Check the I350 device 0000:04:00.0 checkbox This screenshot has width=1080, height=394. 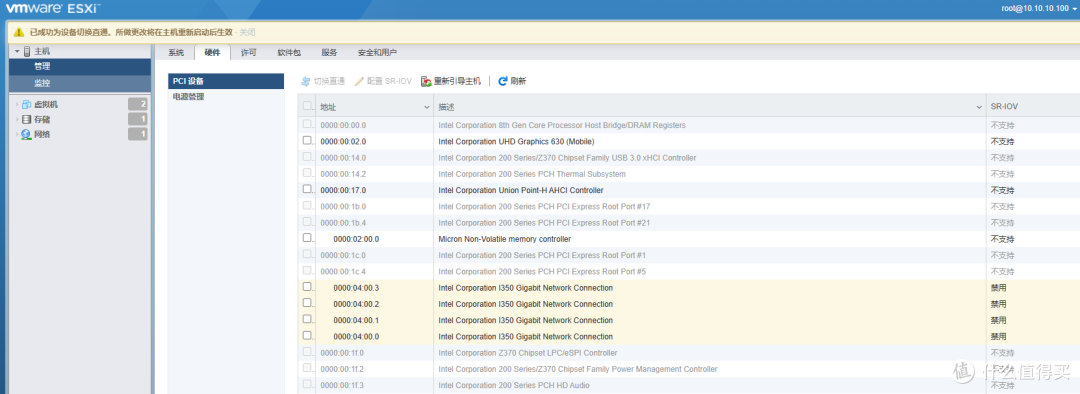click(x=307, y=336)
